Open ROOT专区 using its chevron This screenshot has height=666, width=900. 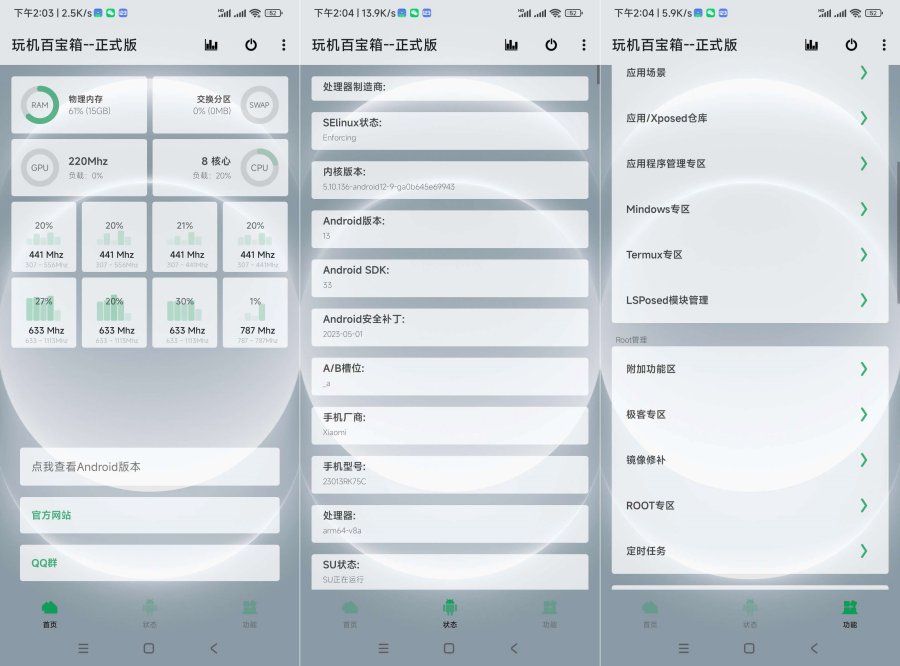coord(863,505)
